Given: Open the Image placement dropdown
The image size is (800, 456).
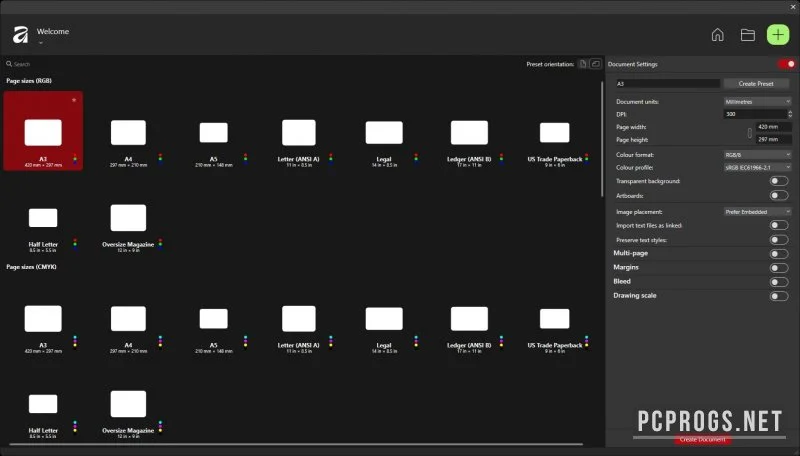Looking at the screenshot, I should tap(757, 212).
